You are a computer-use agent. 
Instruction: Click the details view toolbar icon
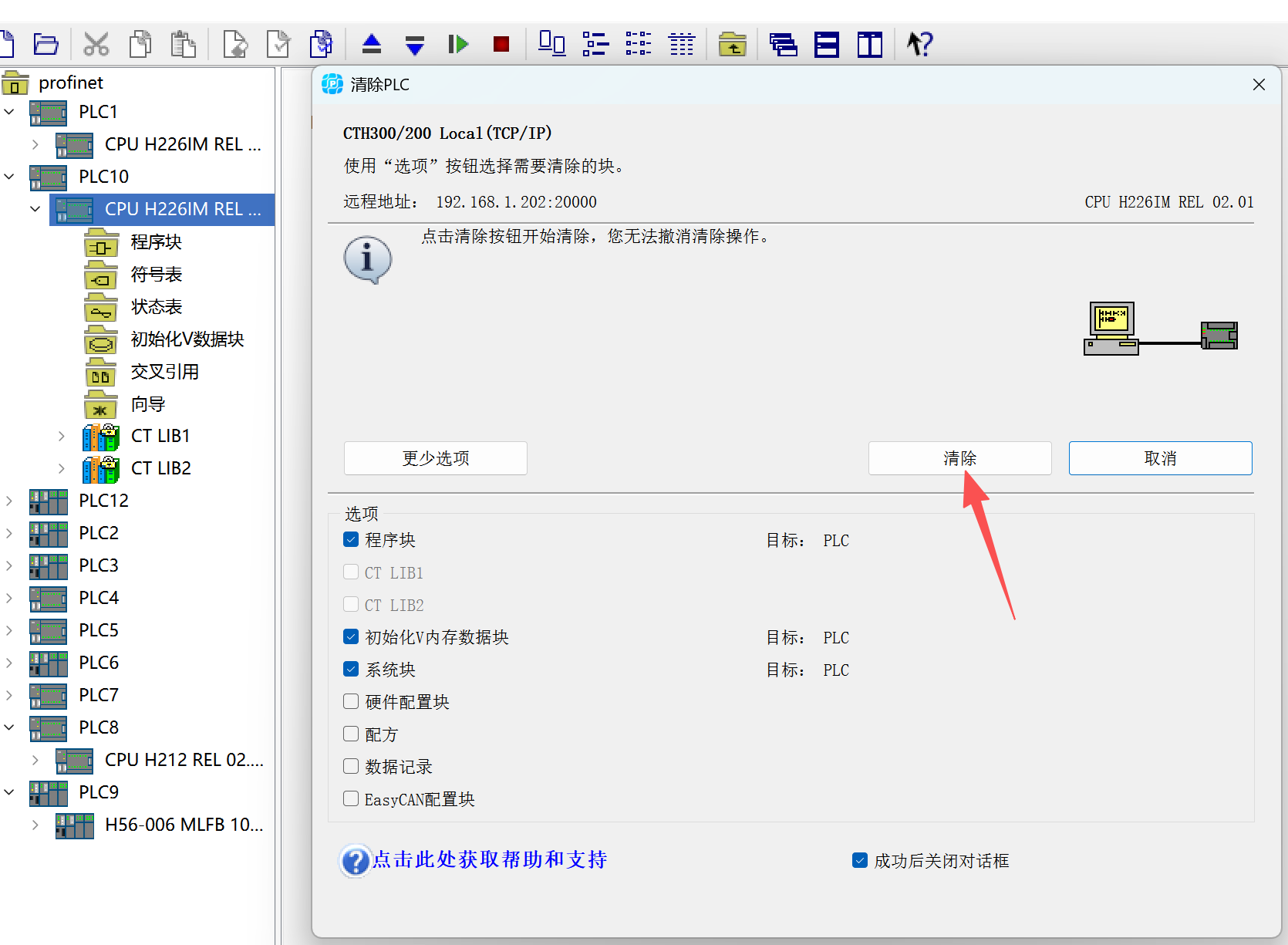682,44
